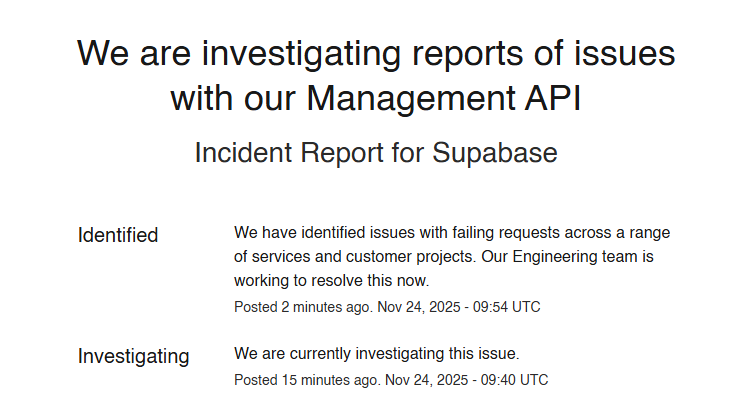Click the Identified update description paragraph
Viewport: 751px width, 420px height.
pyautogui.click(x=451, y=257)
